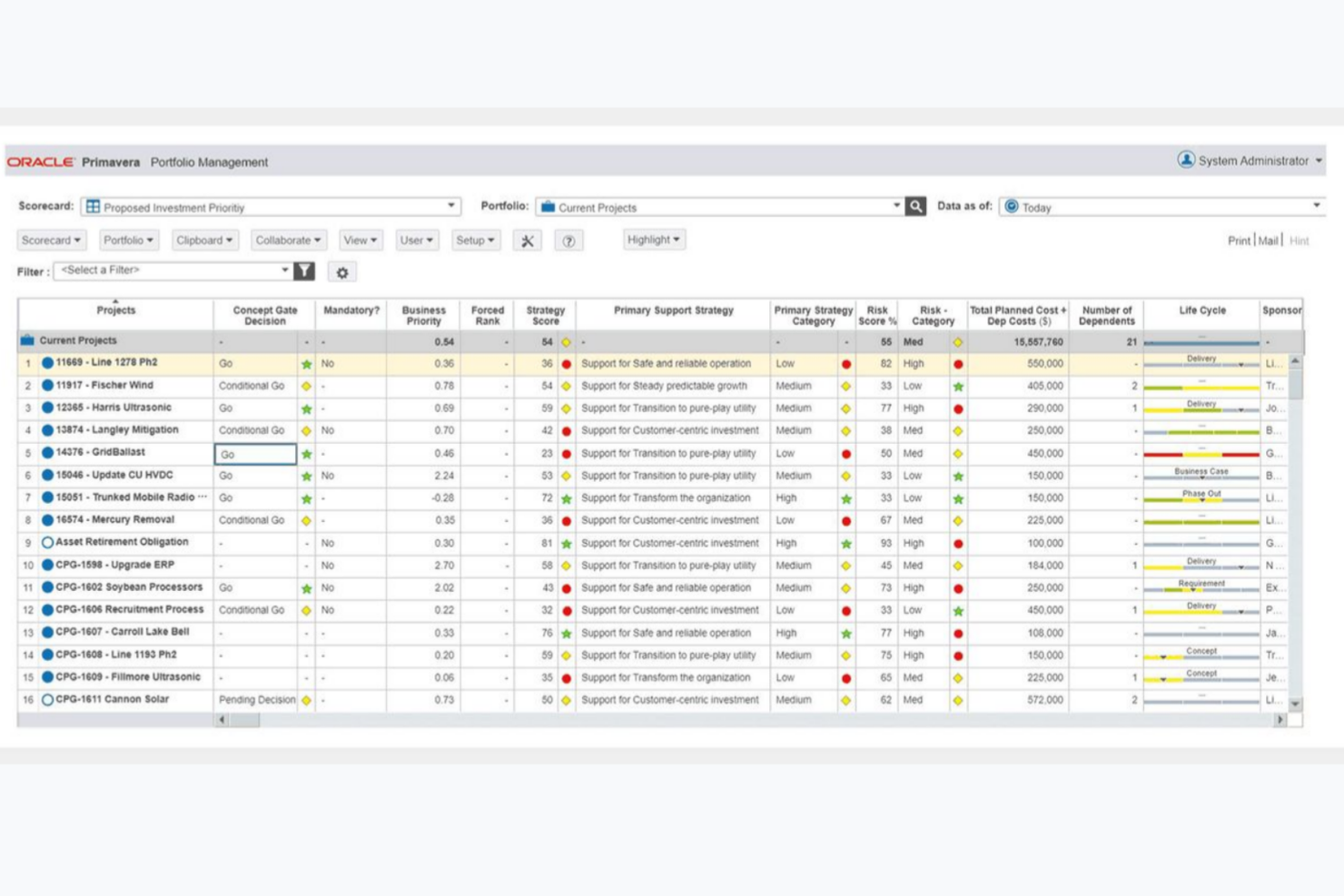Click the Scorecard table icon
Screen dimensions: 1344x896
click(93, 207)
